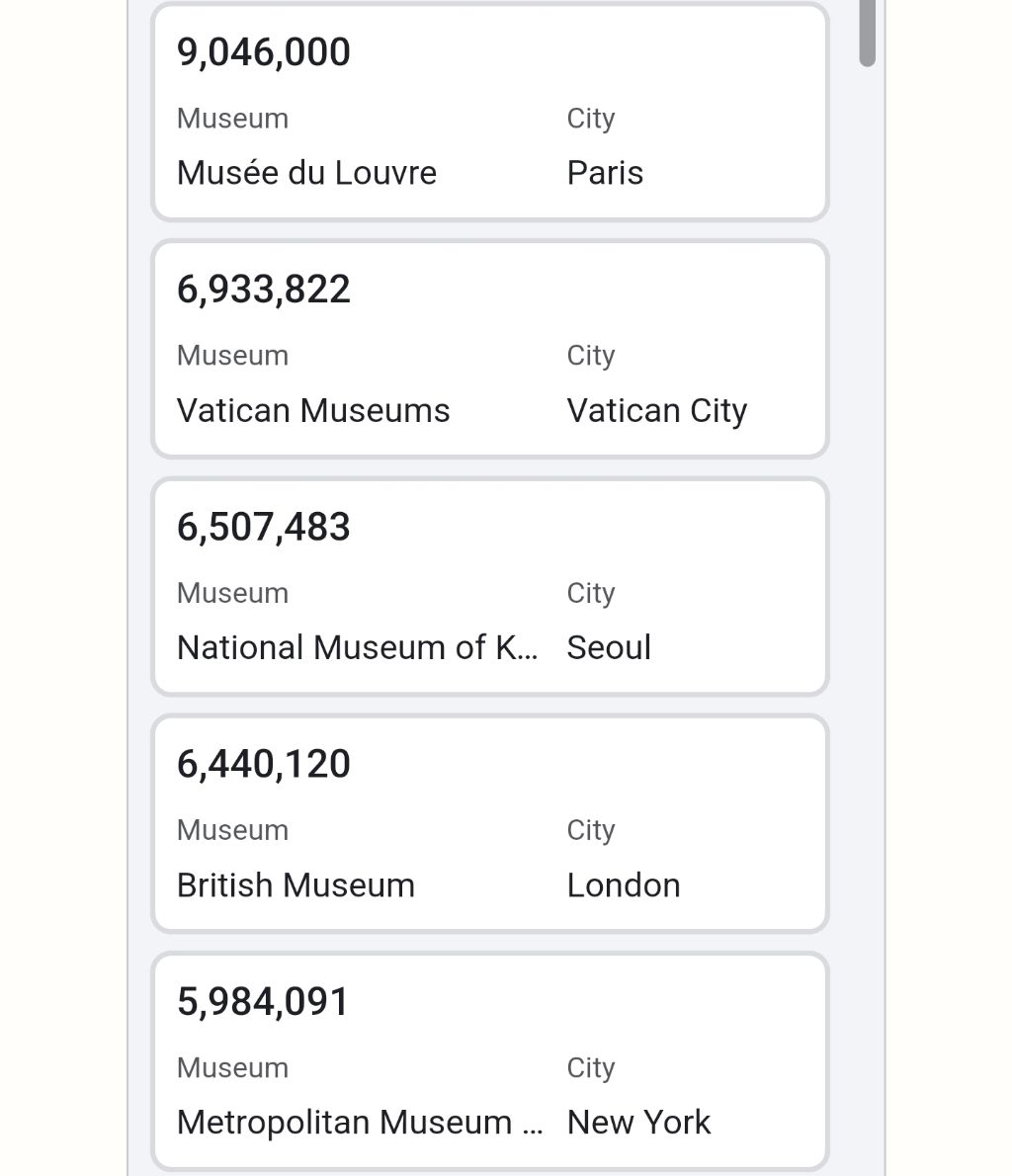
Task: Click the vertical scrollbar thumb
Action: pos(867,33)
